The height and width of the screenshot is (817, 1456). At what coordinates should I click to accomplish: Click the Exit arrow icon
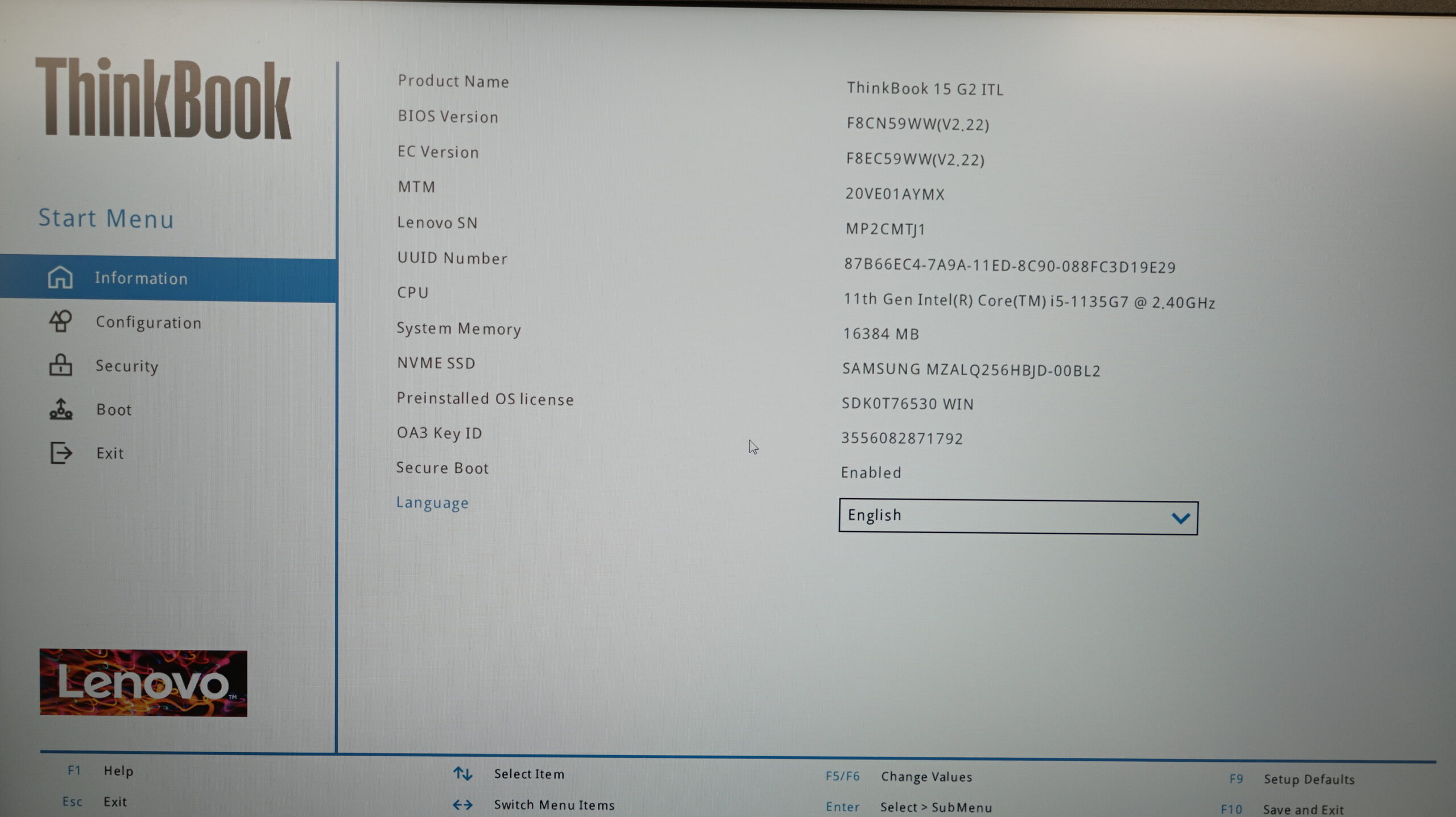(x=60, y=453)
